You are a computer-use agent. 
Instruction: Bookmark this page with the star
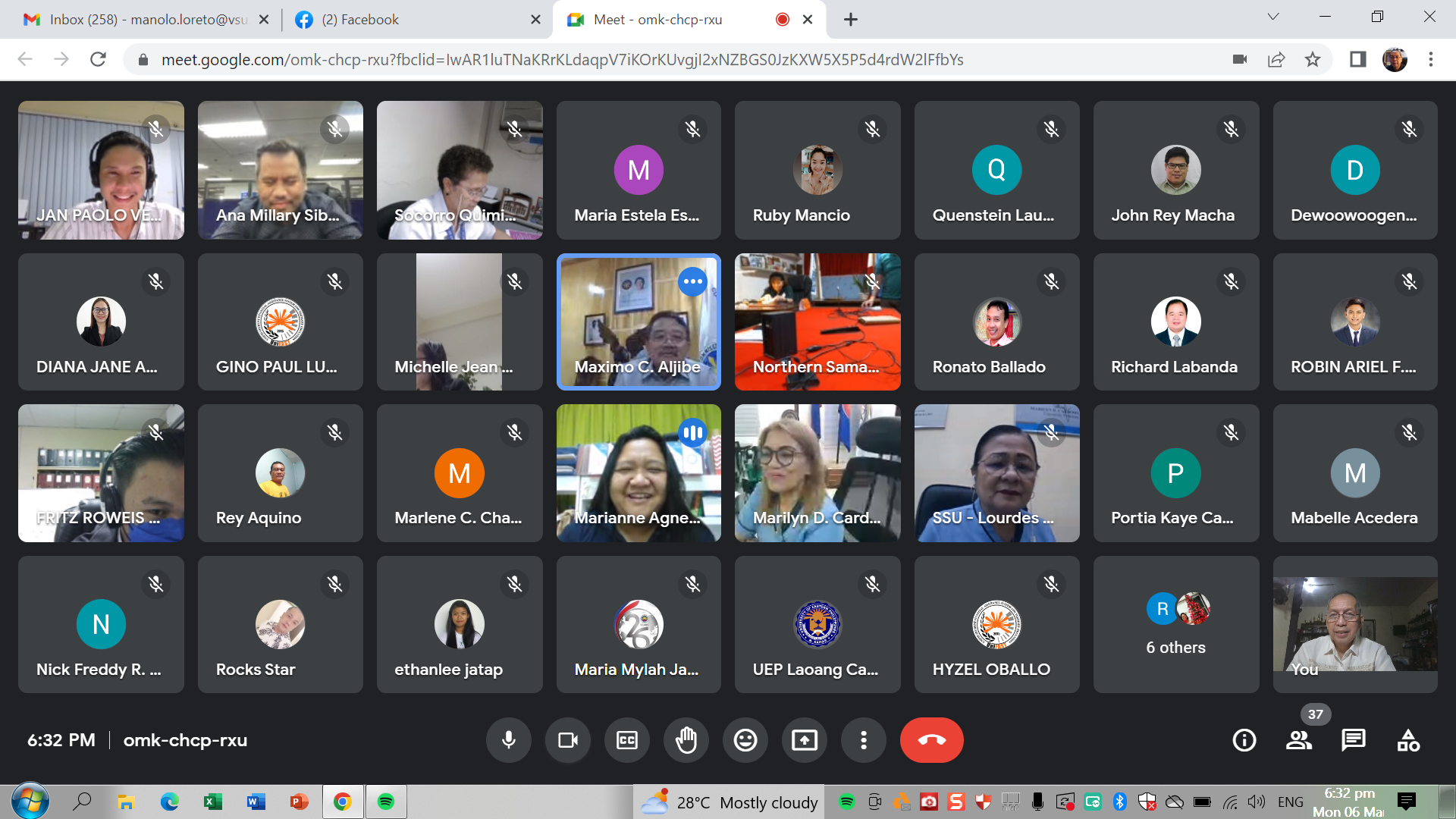[x=1313, y=59]
